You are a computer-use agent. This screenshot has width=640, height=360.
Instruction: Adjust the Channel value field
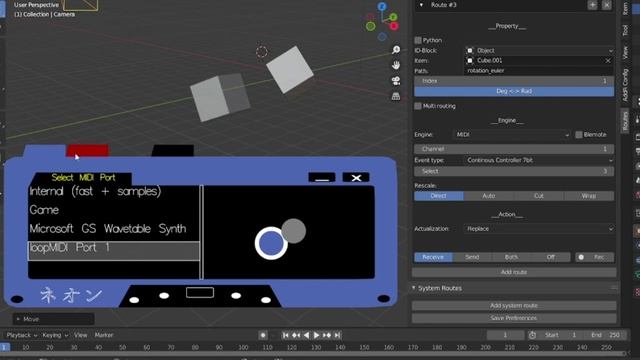pos(514,149)
